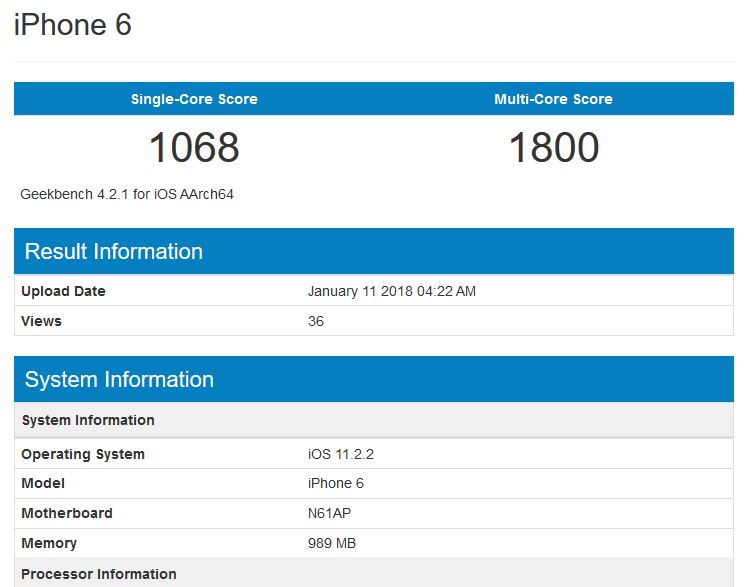Screen dimensions: 750x587
Task: Click the 989 MB memory value
Action: pos(332,543)
